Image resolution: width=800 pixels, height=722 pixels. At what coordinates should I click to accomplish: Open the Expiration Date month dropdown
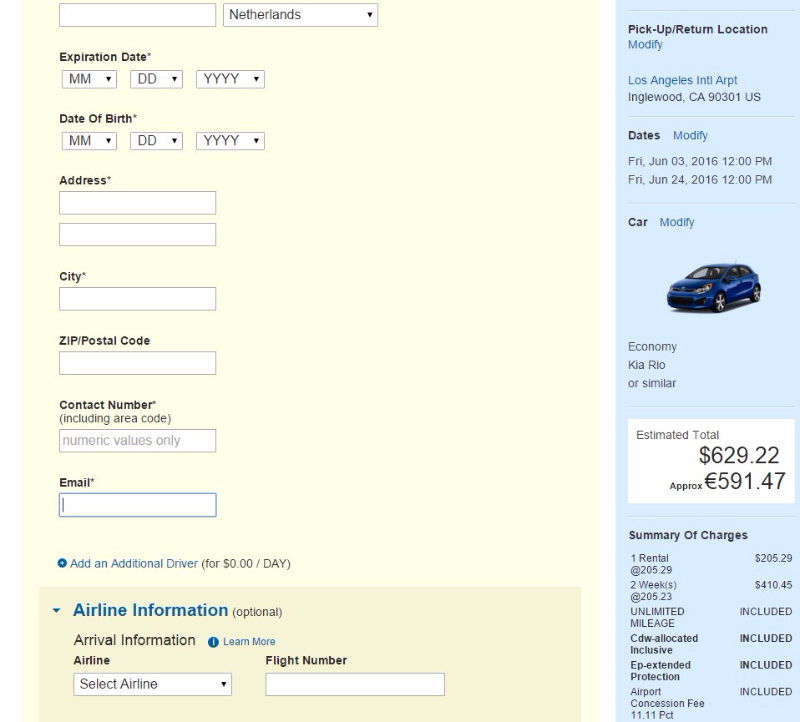[x=88, y=78]
